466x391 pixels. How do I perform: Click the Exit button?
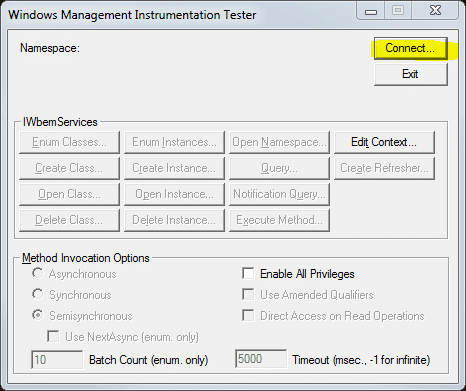[x=411, y=74]
